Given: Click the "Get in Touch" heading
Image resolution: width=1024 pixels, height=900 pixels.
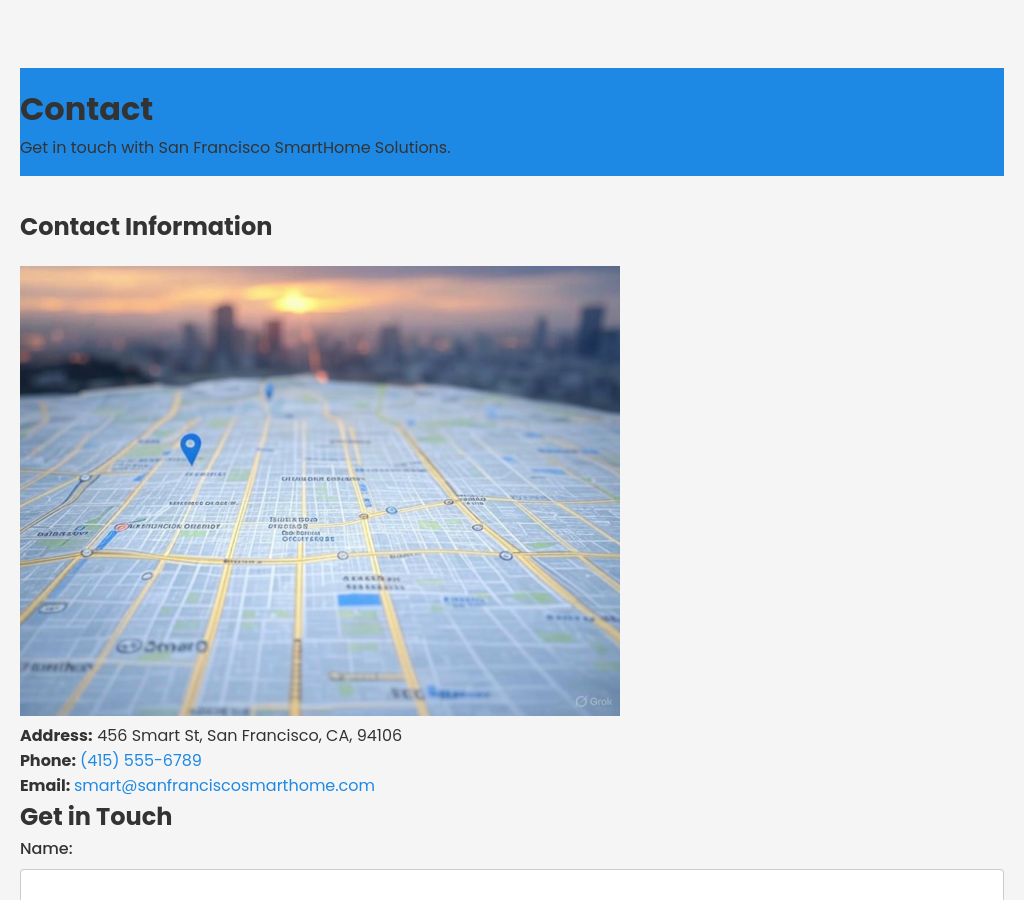Looking at the screenshot, I should tap(96, 817).
